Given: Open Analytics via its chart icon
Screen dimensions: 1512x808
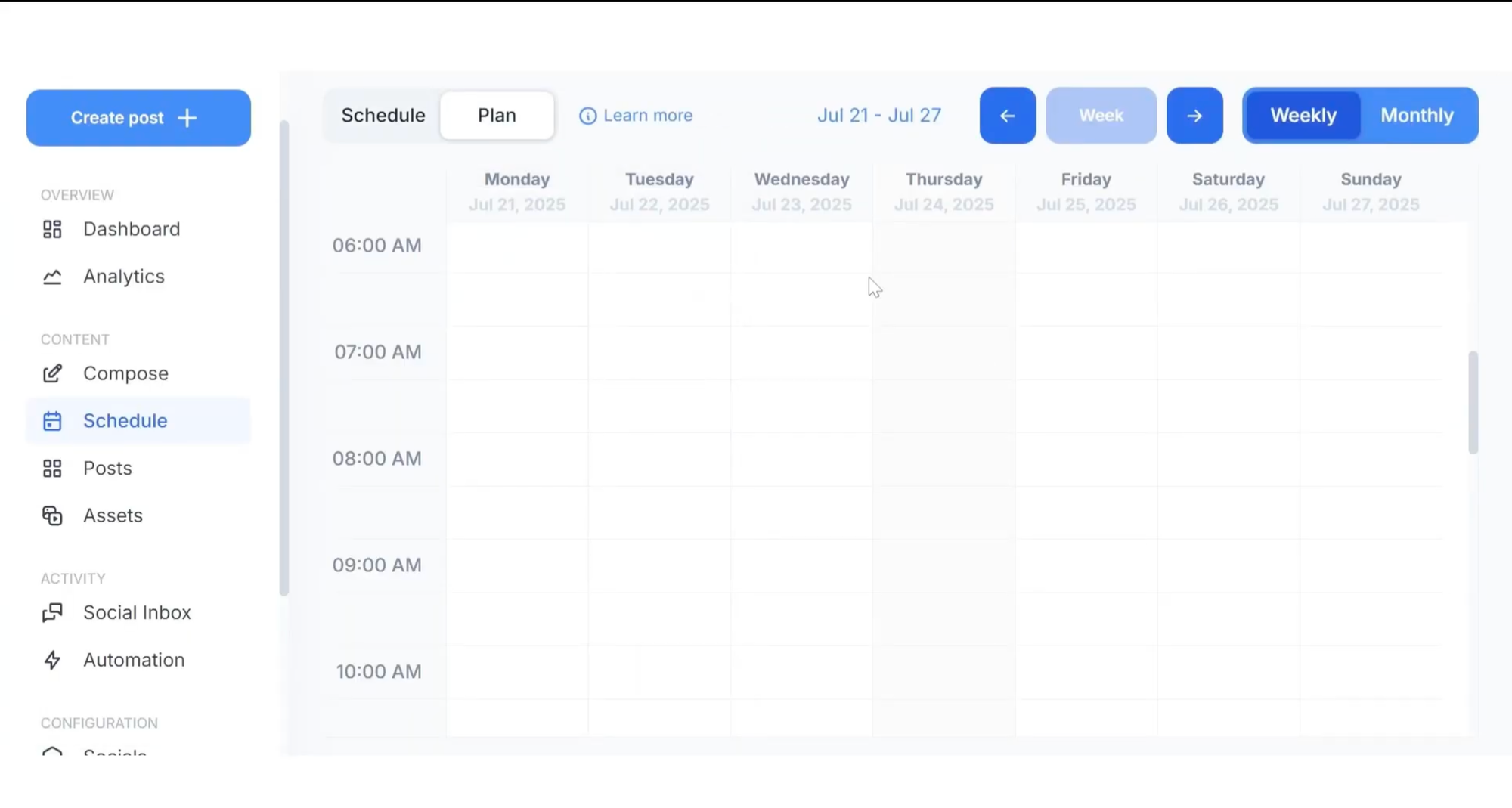Looking at the screenshot, I should (52, 277).
